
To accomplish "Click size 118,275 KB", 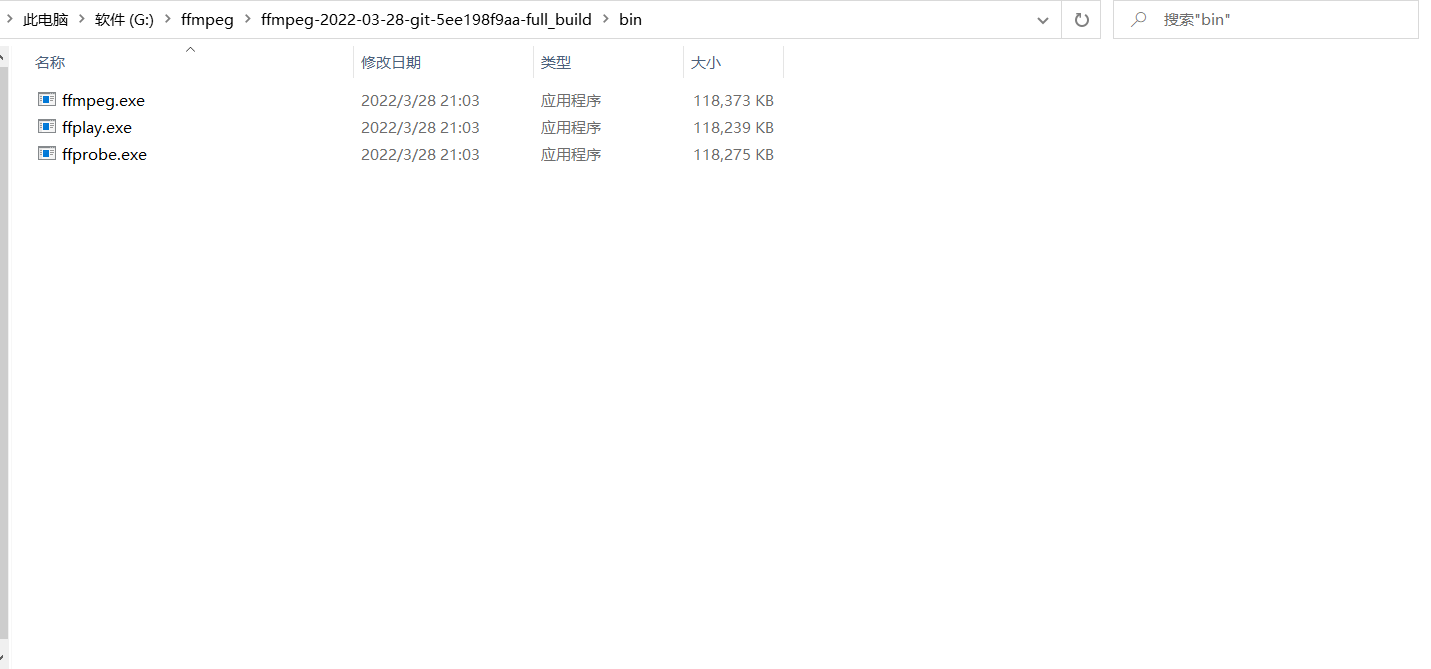I will (x=733, y=154).
